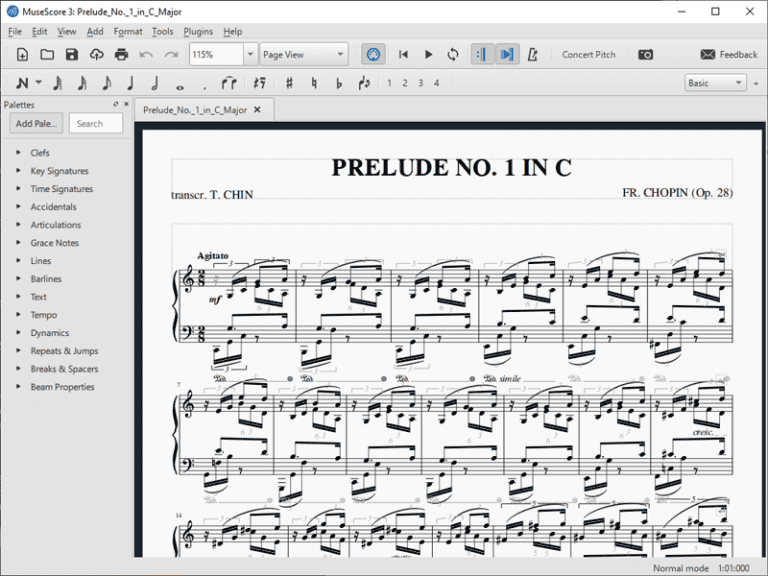Apply natural accidental
Screen dimensions: 768x576
coord(314,83)
